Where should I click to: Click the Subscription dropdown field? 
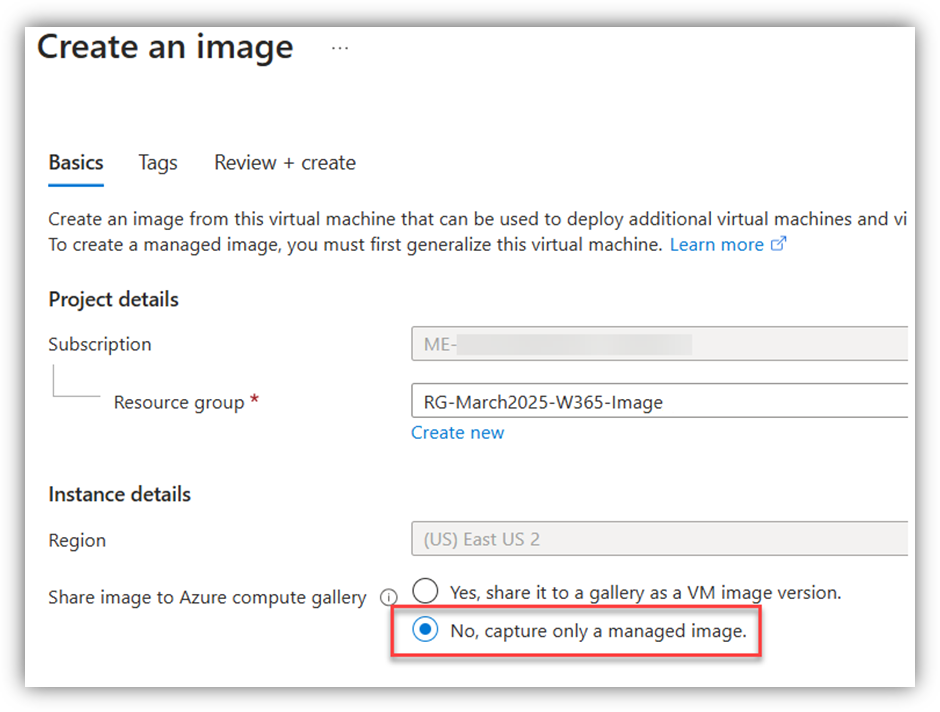(x=658, y=344)
